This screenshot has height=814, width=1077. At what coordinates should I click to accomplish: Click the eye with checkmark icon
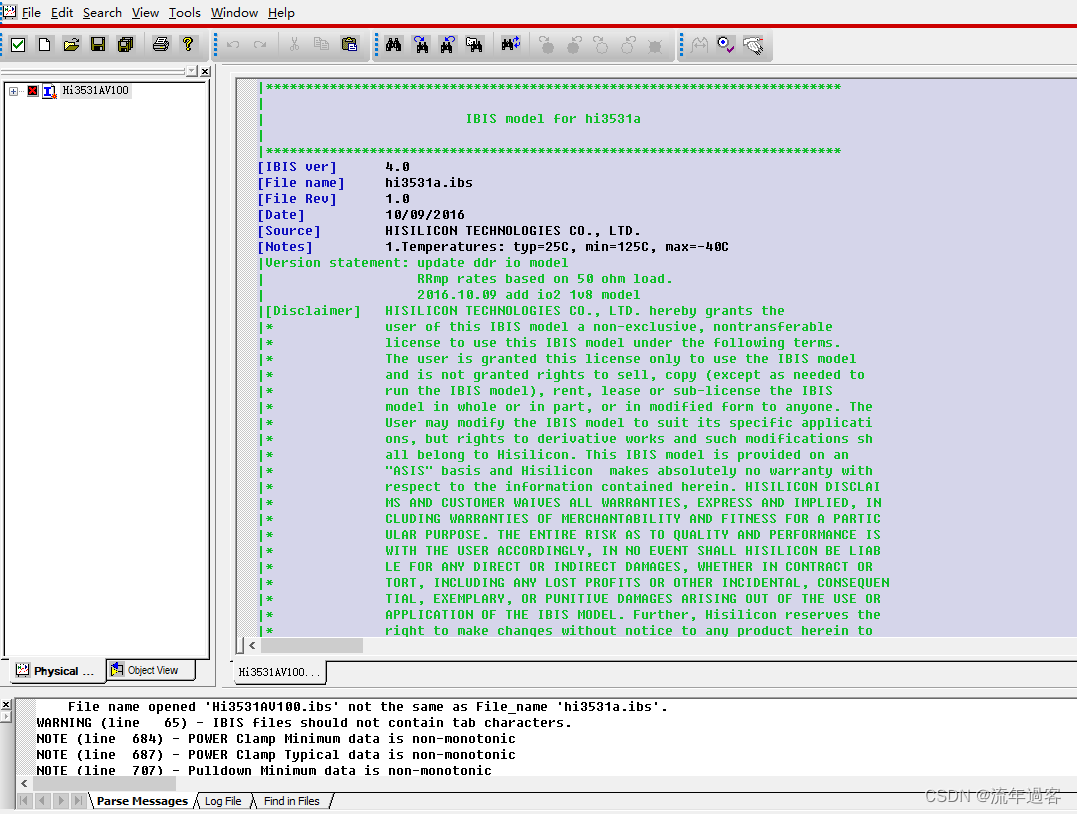coord(725,45)
